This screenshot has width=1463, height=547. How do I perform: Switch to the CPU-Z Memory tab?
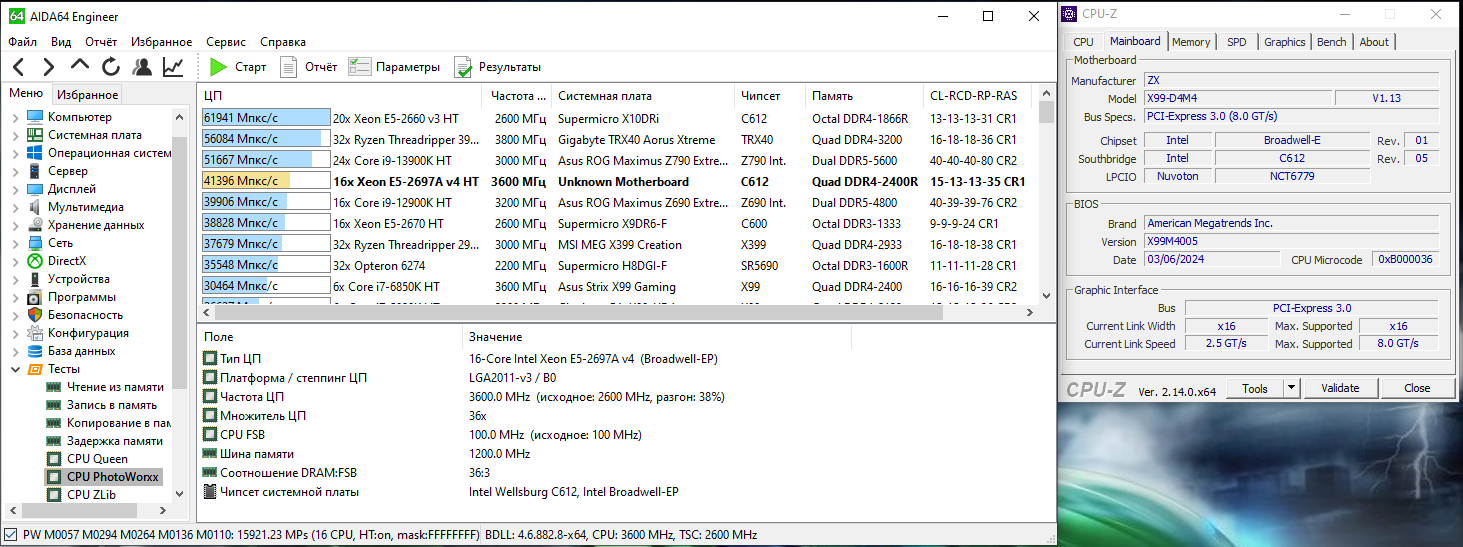(1190, 42)
